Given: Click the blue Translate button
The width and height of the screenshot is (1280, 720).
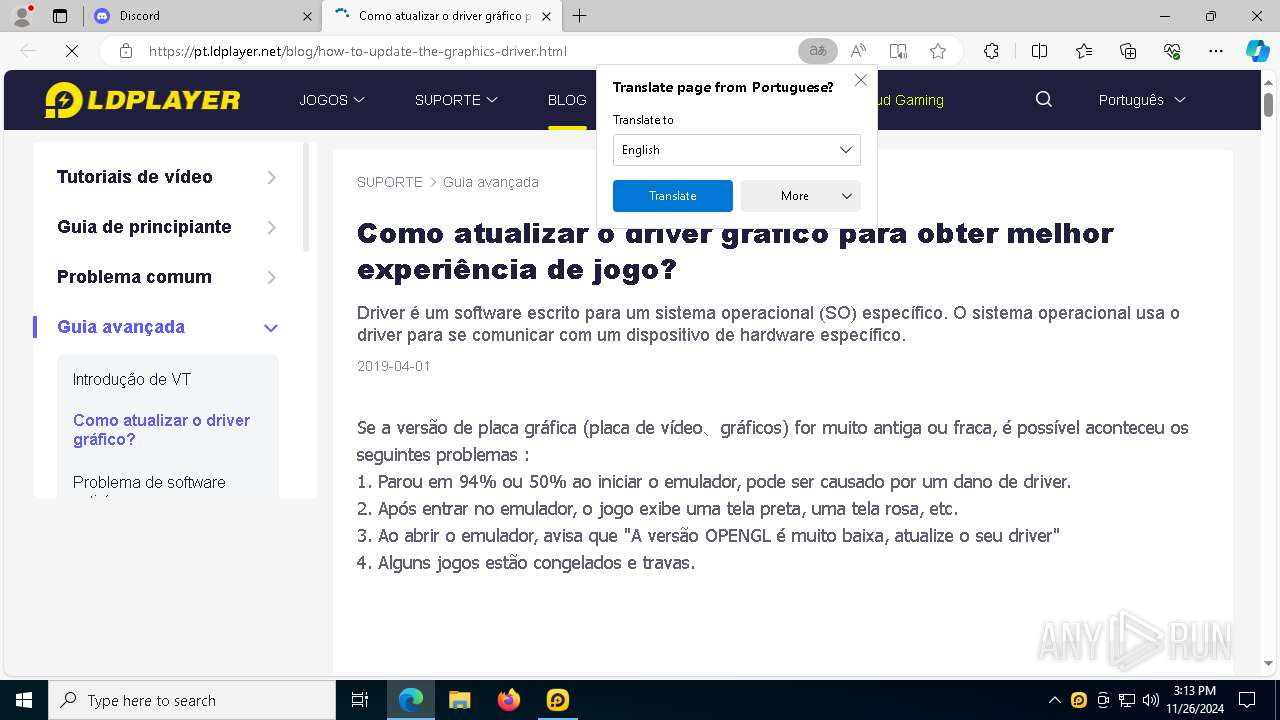Looking at the screenshot, I should coord(673,196).
